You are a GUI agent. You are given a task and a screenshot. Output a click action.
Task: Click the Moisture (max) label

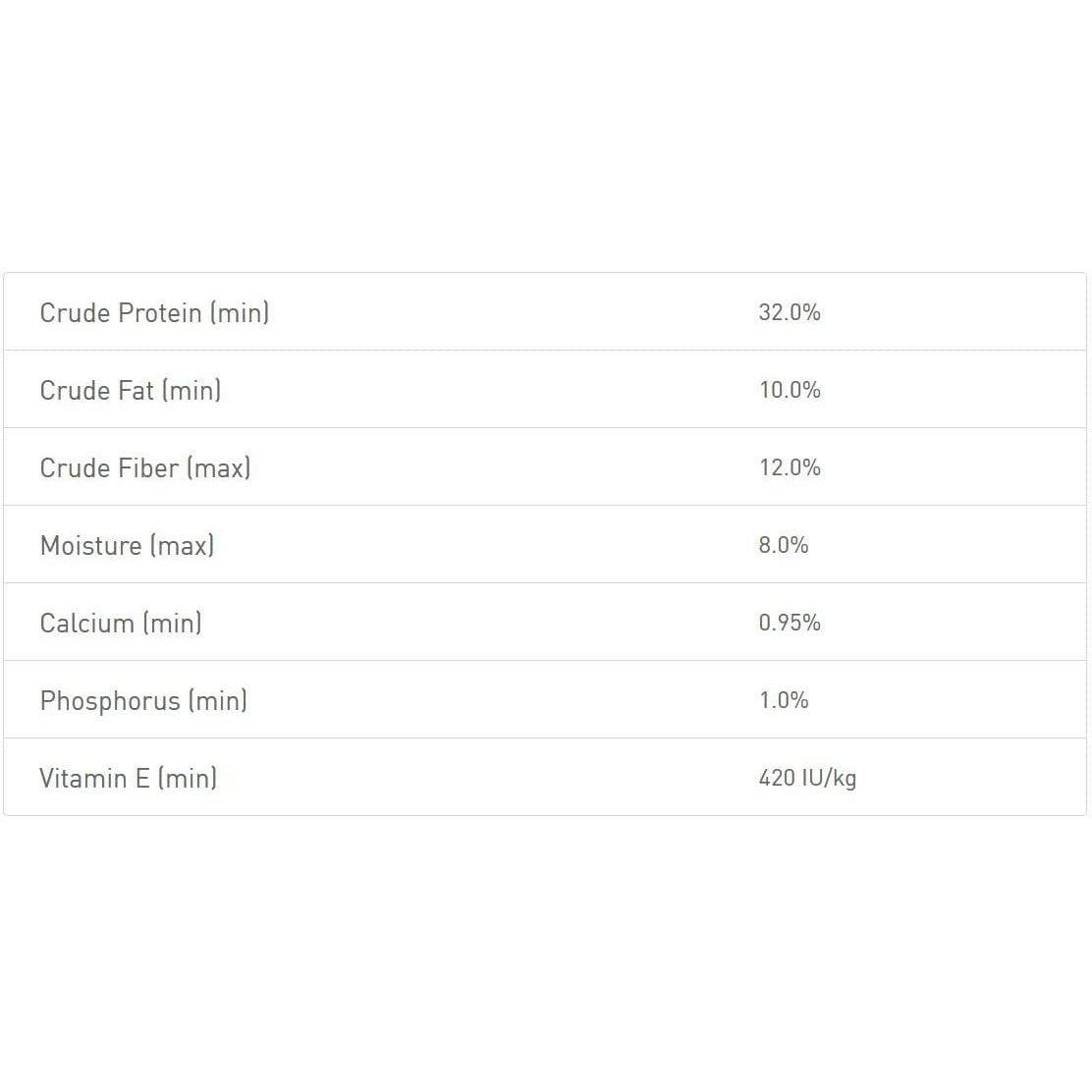pos(127,545)
